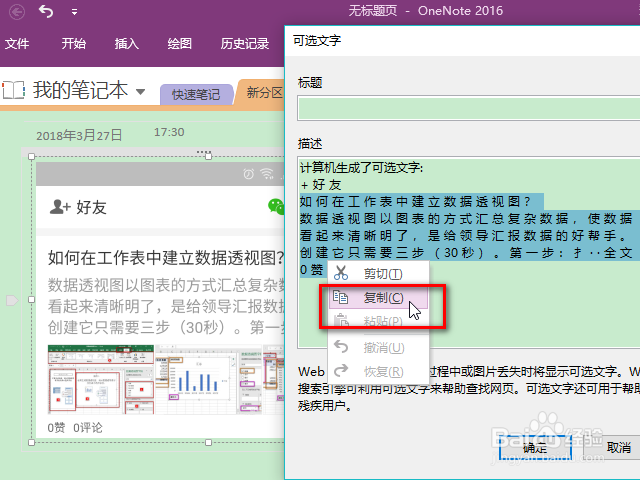Click the image bottom-center selection handle

(x=209, y=442)
